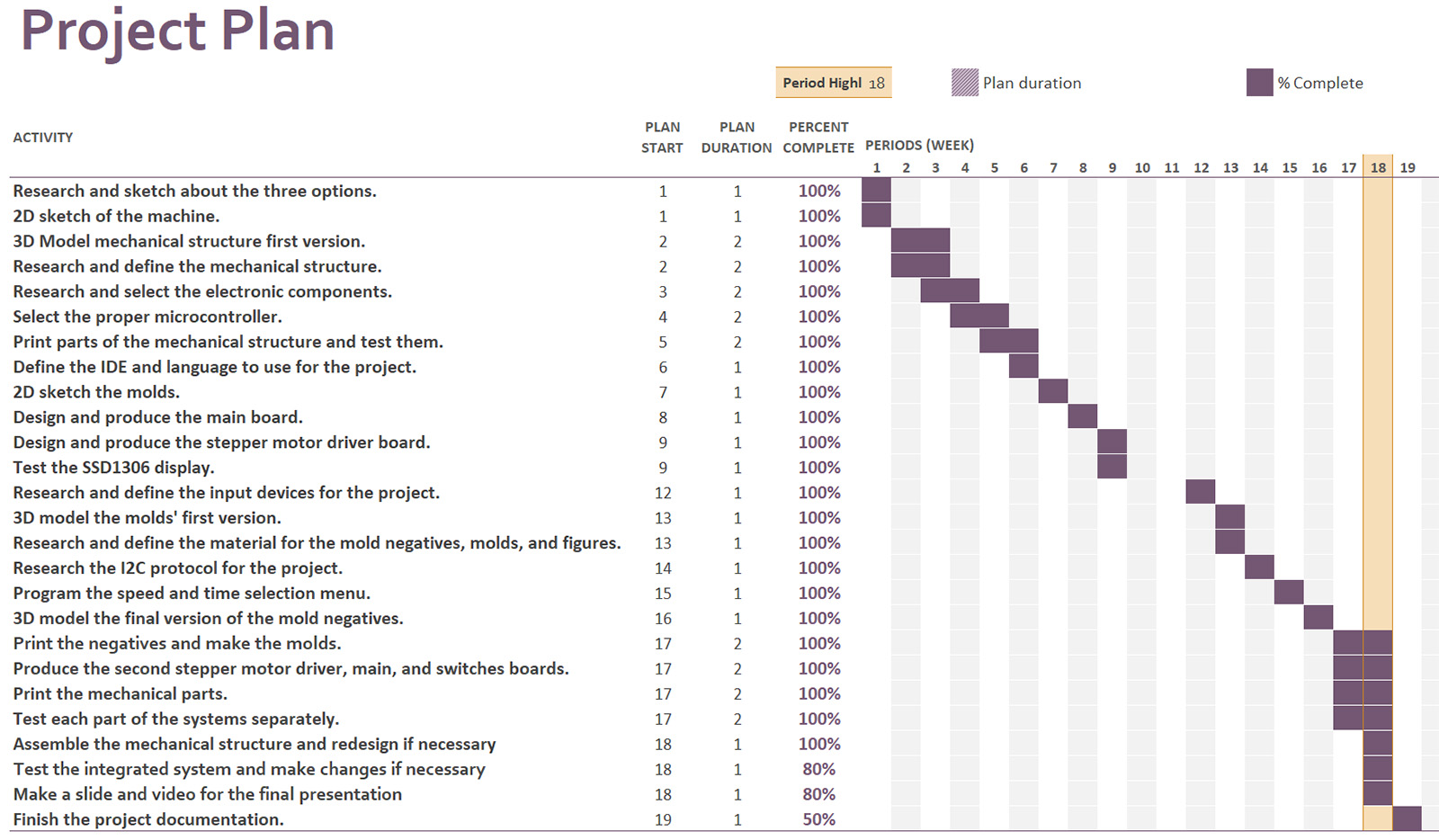
Task: Click the Project Plan title
Action: (x=177, y=31)
